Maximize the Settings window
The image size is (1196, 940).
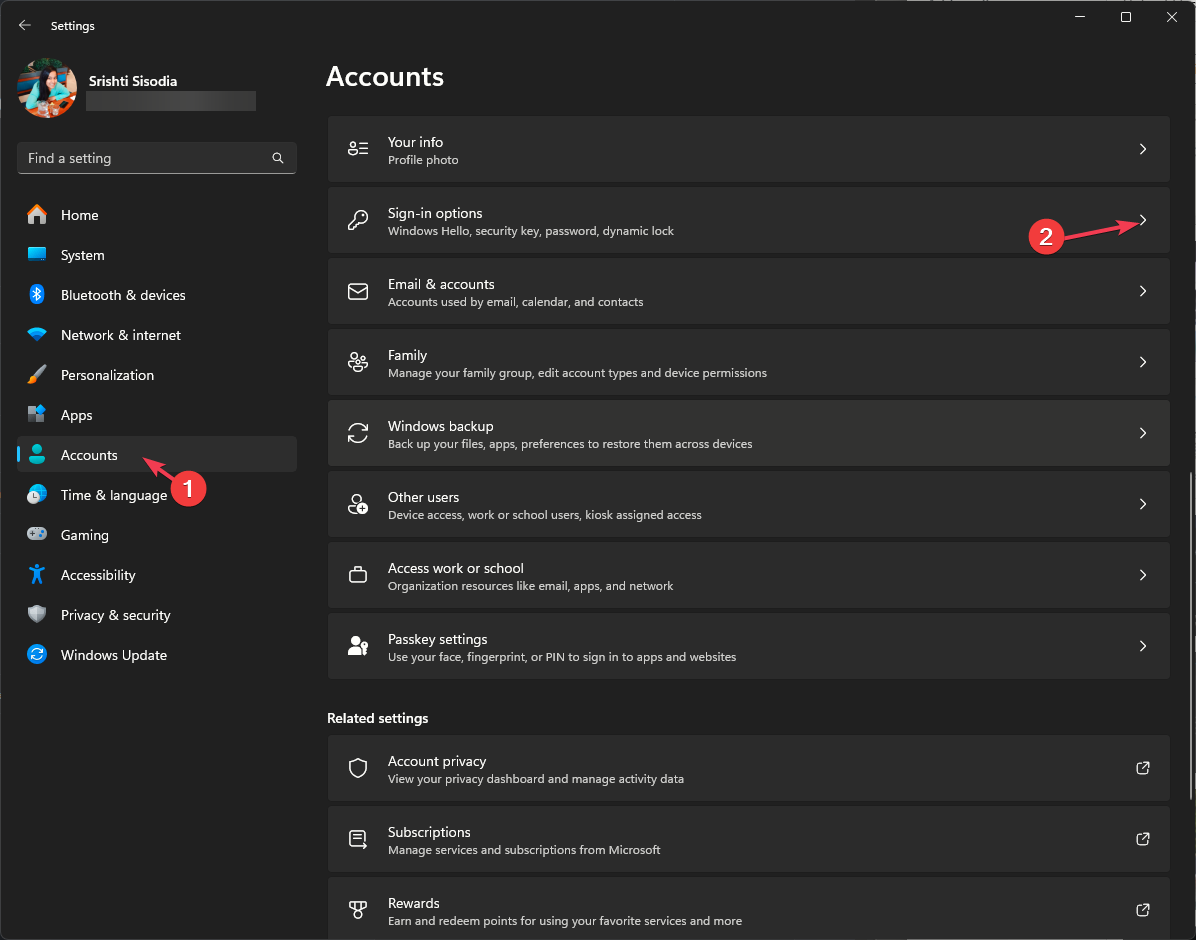pos(1126,17)
